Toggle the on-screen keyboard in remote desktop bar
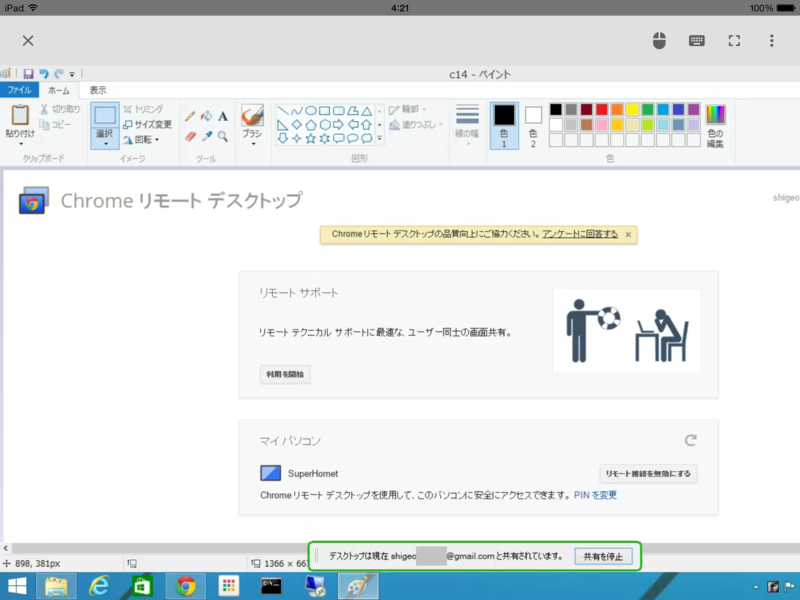The width and height of the screenshot is (800, 600). tap(696, 41)
